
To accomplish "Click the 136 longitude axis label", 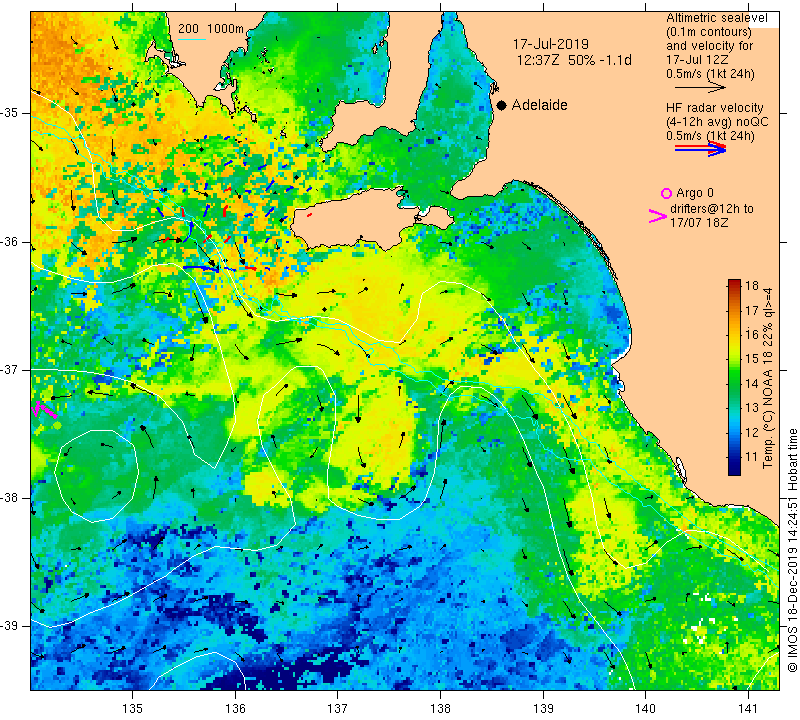I will pyautogui.click(x=235, y=709).
